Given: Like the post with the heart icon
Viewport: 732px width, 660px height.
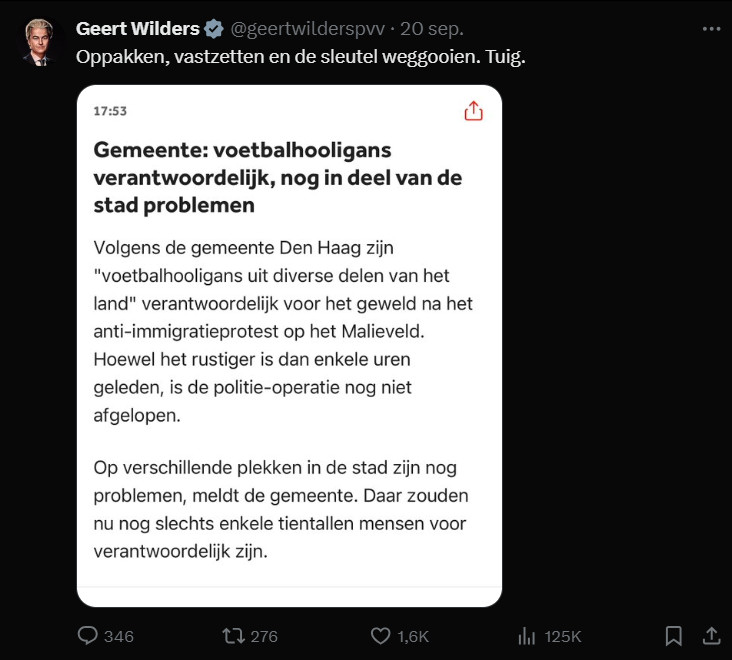Looking at the screenshot, I should [380, 636].
